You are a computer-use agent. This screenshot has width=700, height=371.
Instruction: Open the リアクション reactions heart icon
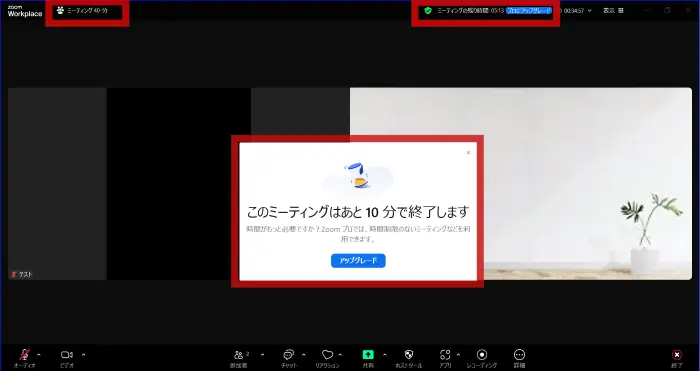(327, 354)
